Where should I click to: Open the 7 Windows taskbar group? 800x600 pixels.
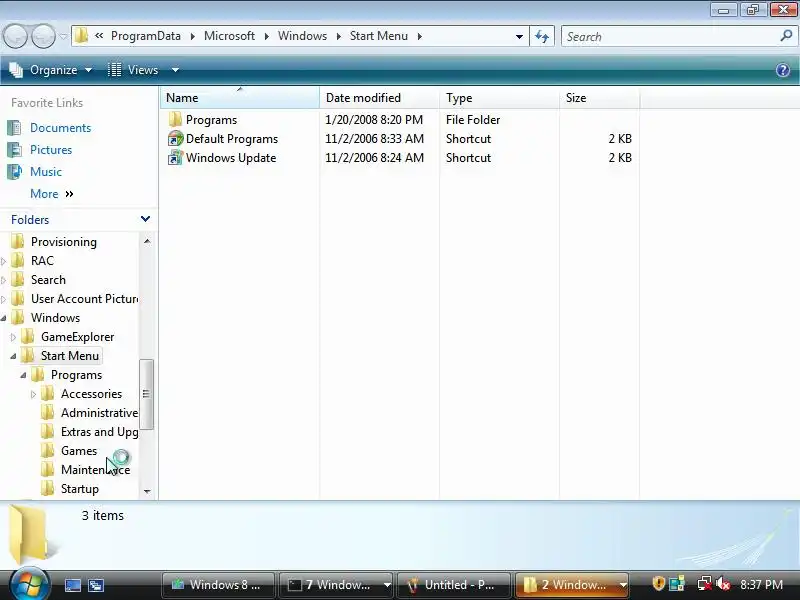(x=336, y=585)
